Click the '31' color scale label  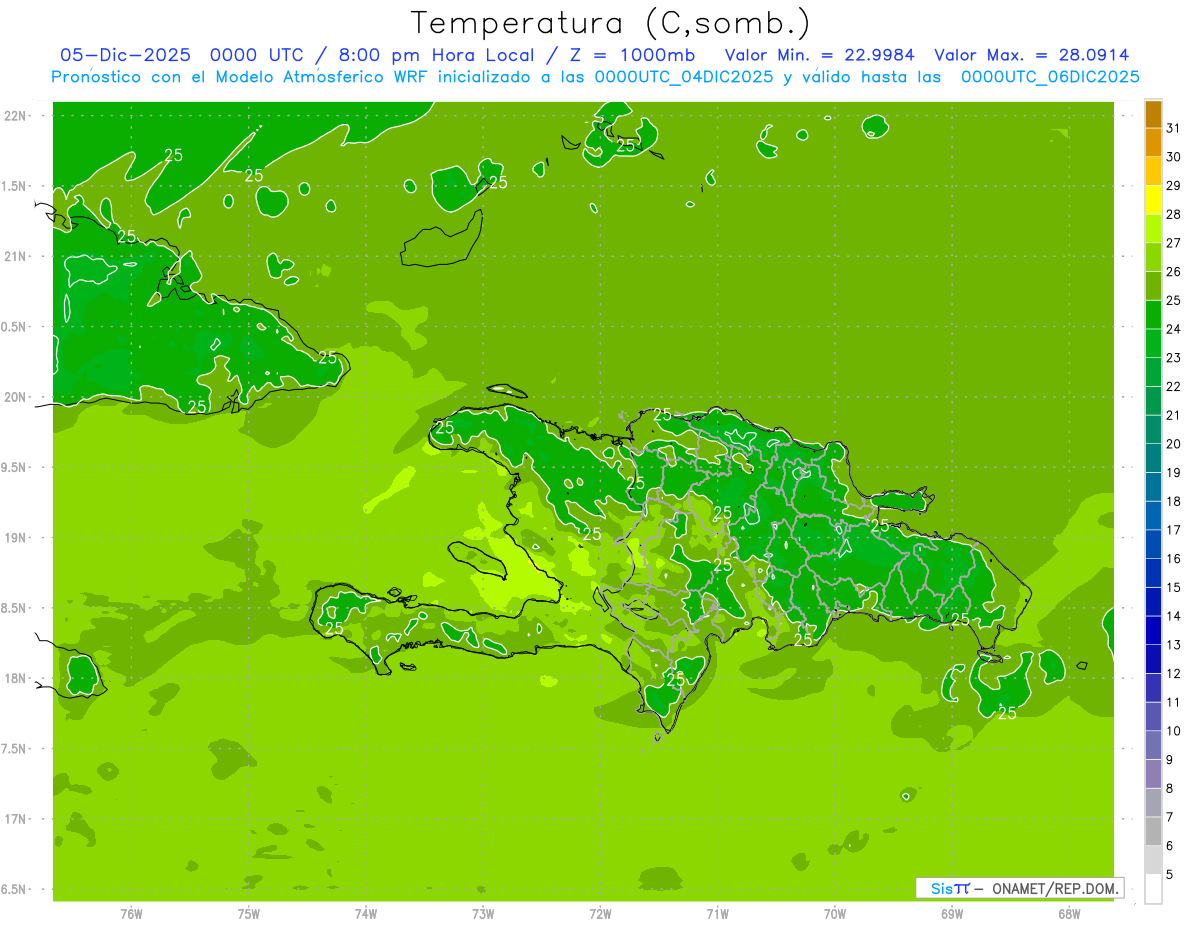pyautogui.click(x=1173, y=128)
